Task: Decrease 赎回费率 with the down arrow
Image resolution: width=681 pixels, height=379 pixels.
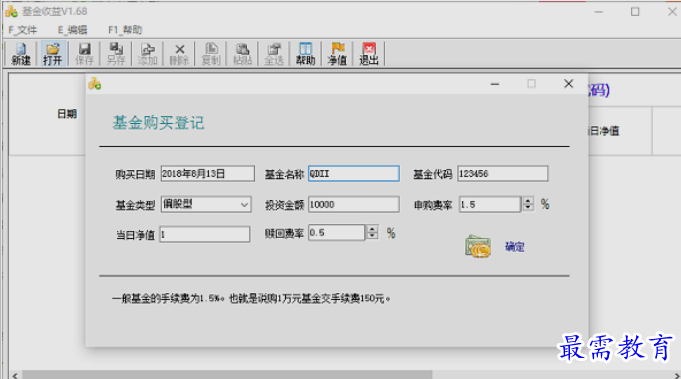Action: pyautogui.click(x=372, y=236)
